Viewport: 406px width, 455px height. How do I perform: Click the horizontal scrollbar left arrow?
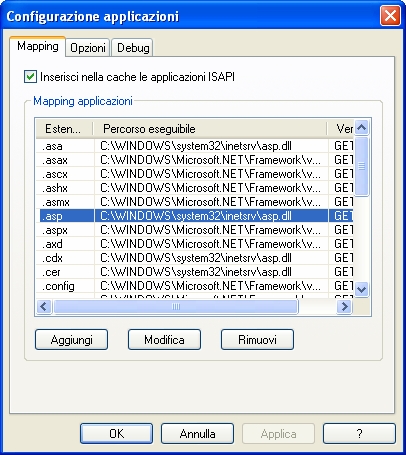point(44,306)
